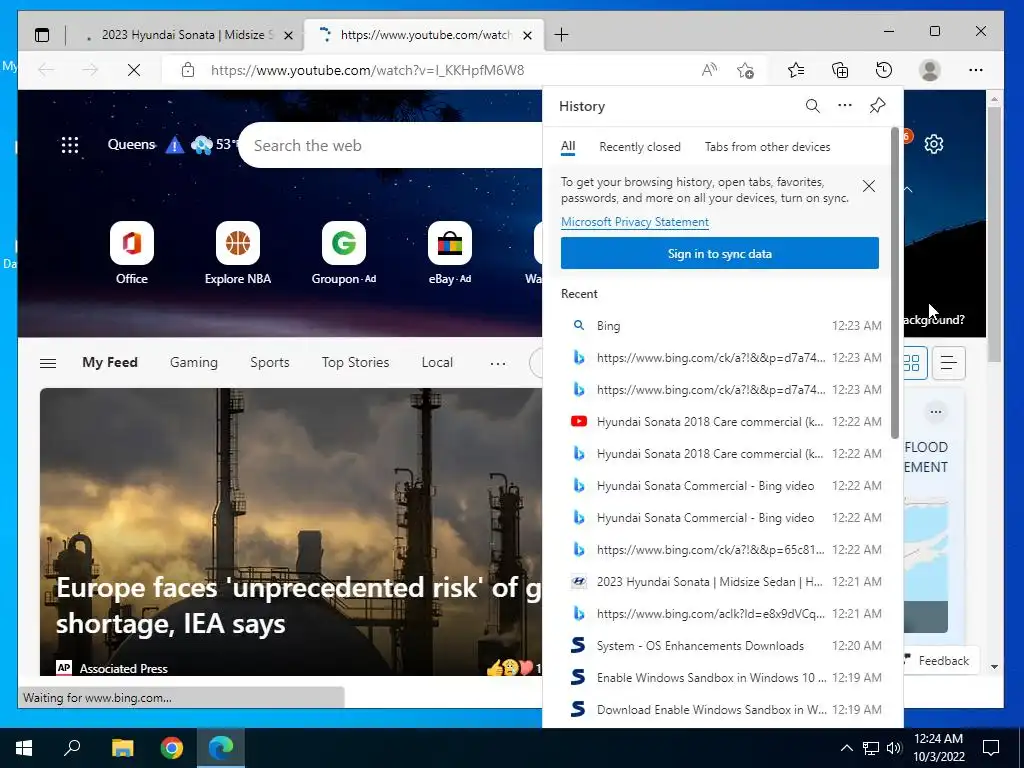Open Edge Settings and more menu

point(976,70)
